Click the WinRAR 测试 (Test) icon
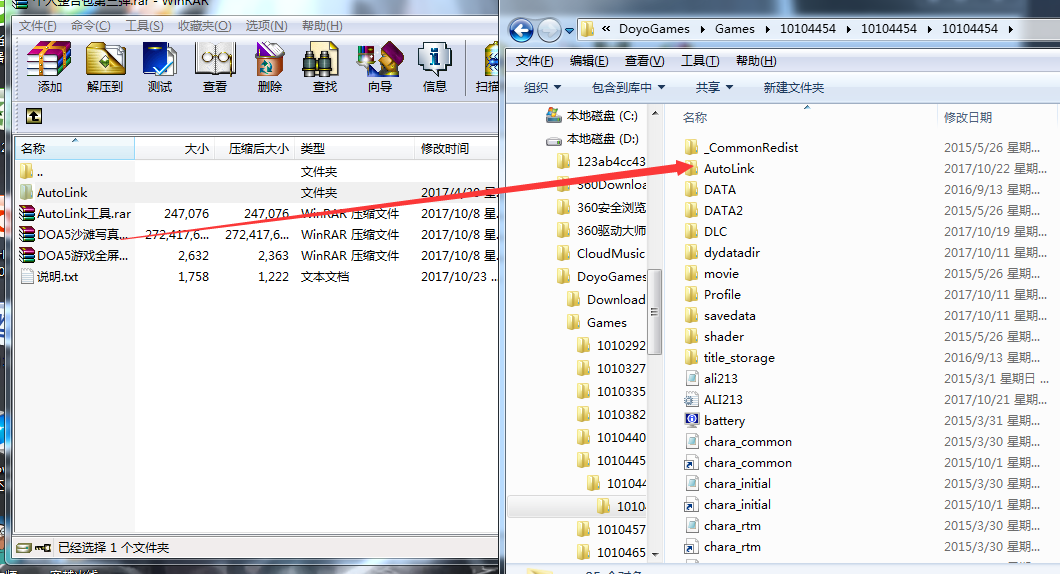 [160, 68]
